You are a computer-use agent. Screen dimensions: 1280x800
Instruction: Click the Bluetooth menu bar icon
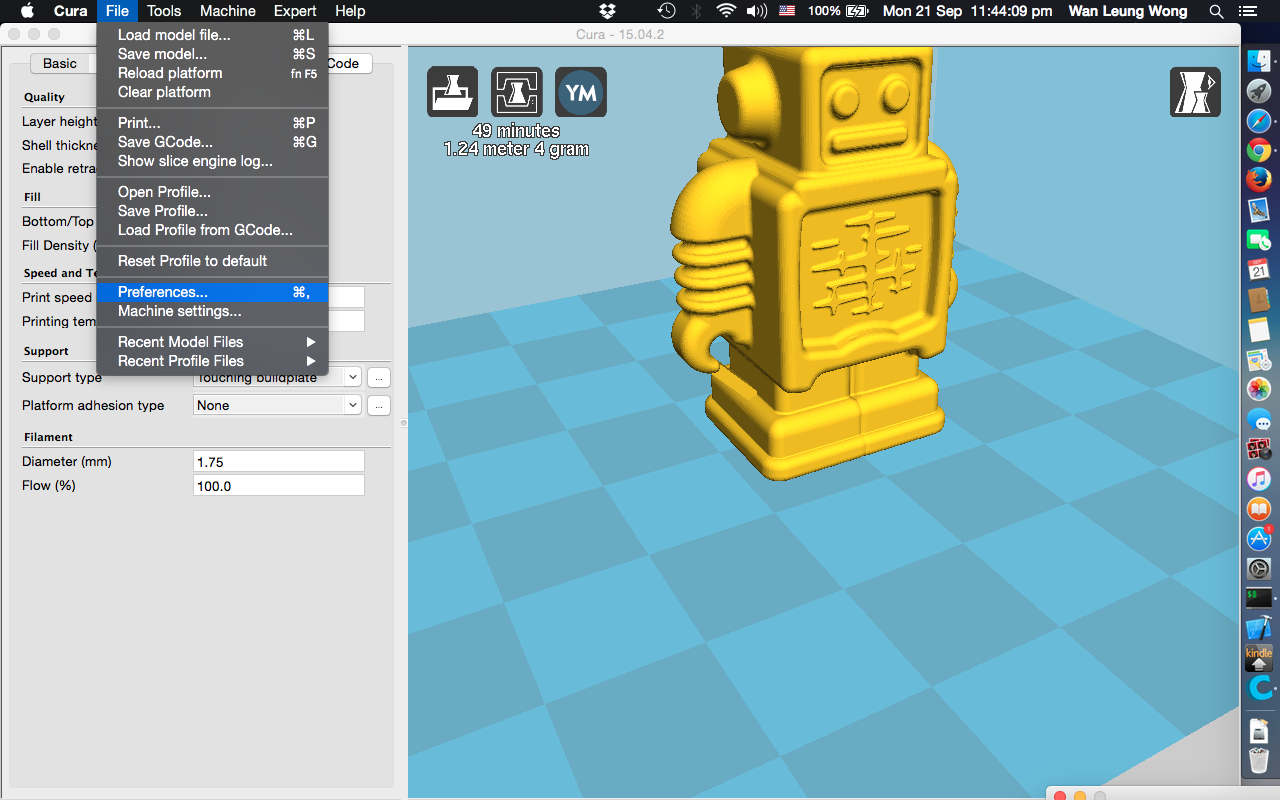click(x=697, y=11)
